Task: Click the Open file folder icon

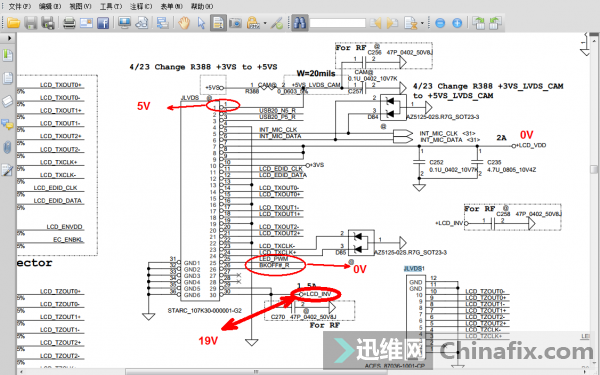Action: tap(13, 23)
